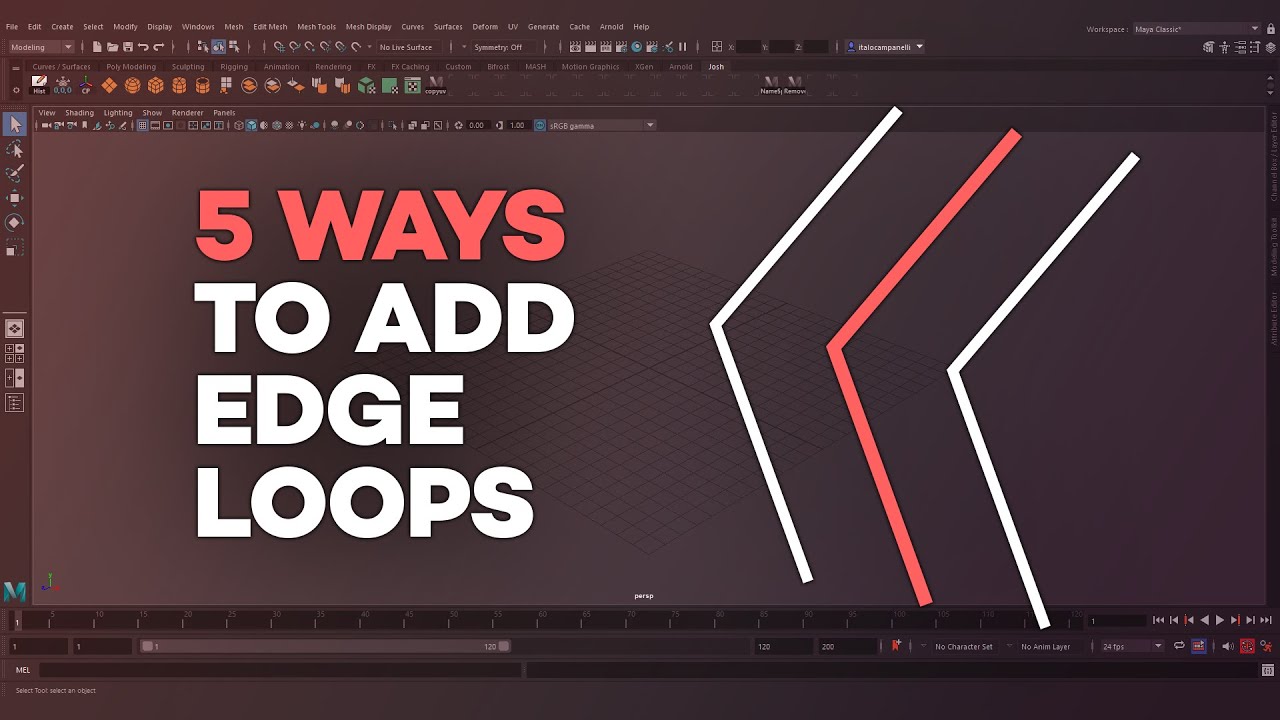The image size is (1280, 720).
Task: Toggle select by object type mode
Action: [x=218, y=47]
